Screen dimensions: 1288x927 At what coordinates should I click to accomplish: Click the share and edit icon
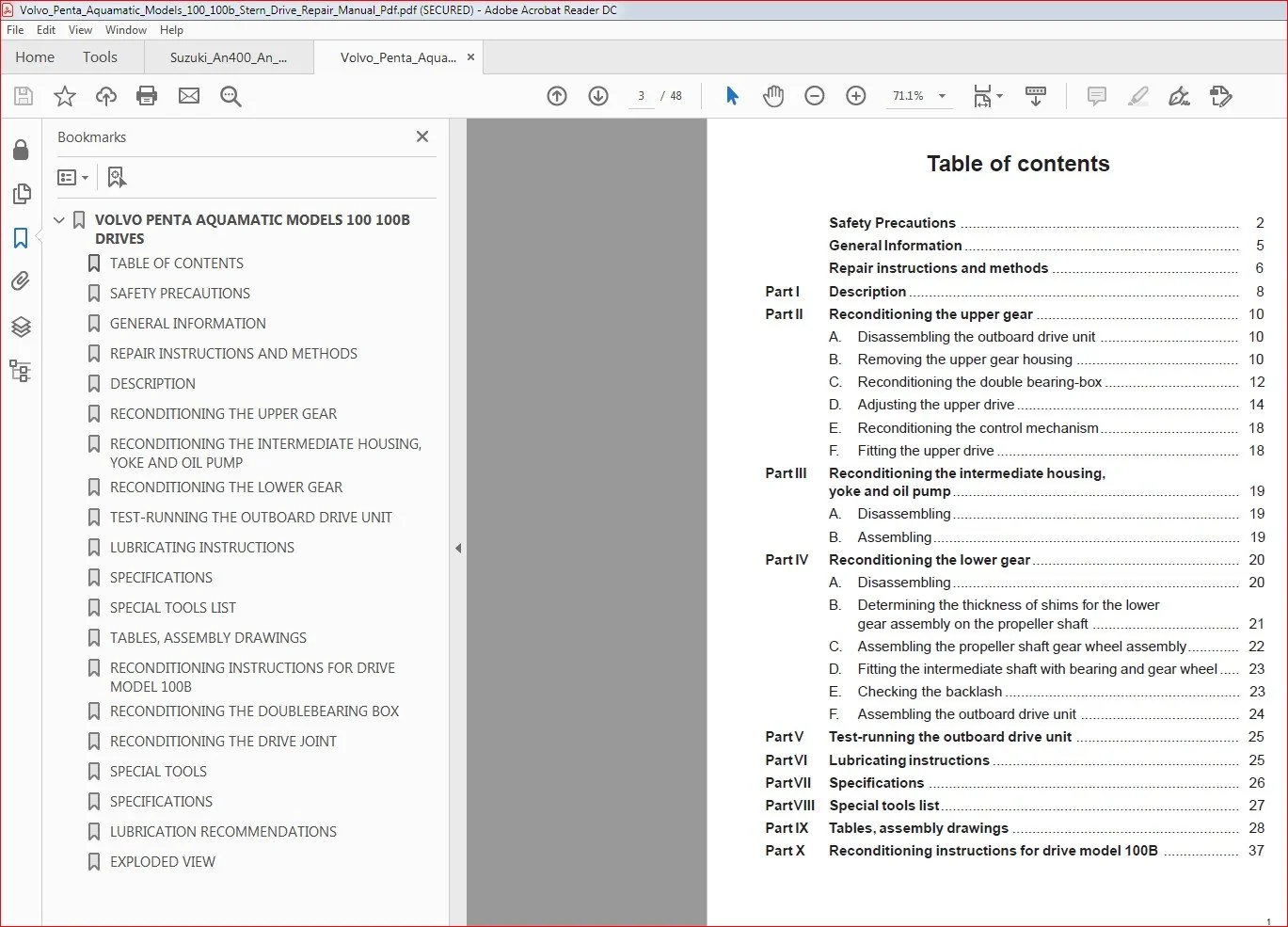tap(1221, 96)
